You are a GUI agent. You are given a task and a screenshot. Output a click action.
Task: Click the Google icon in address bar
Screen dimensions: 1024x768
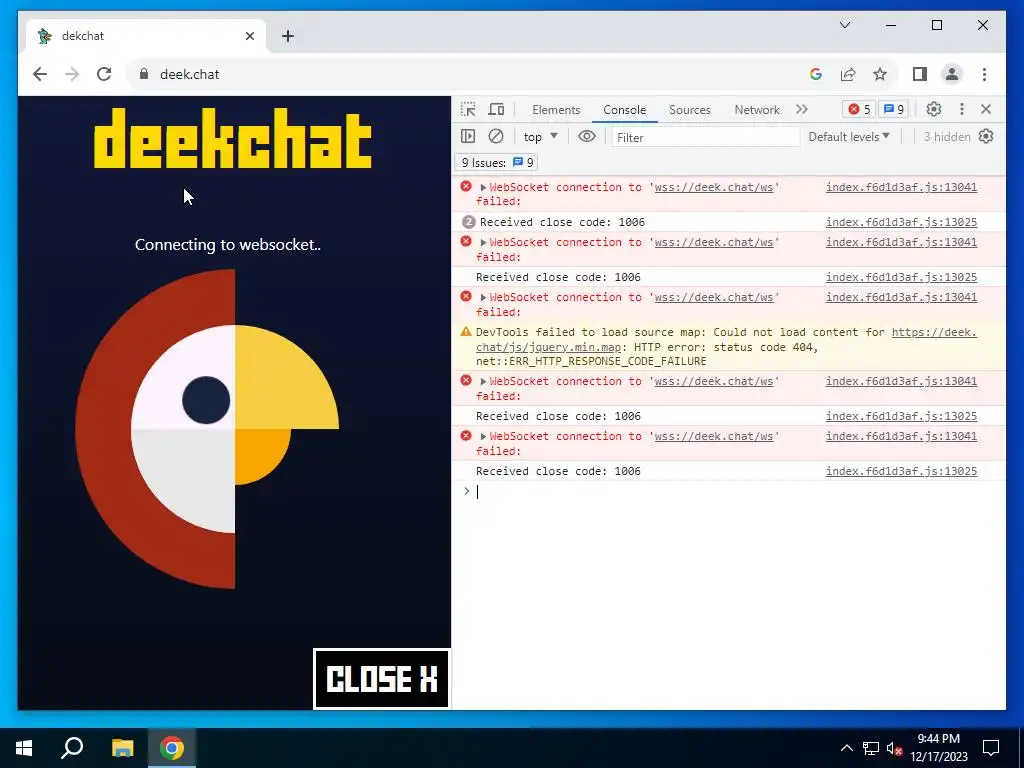pyautogui.click(x=816, y=74)
